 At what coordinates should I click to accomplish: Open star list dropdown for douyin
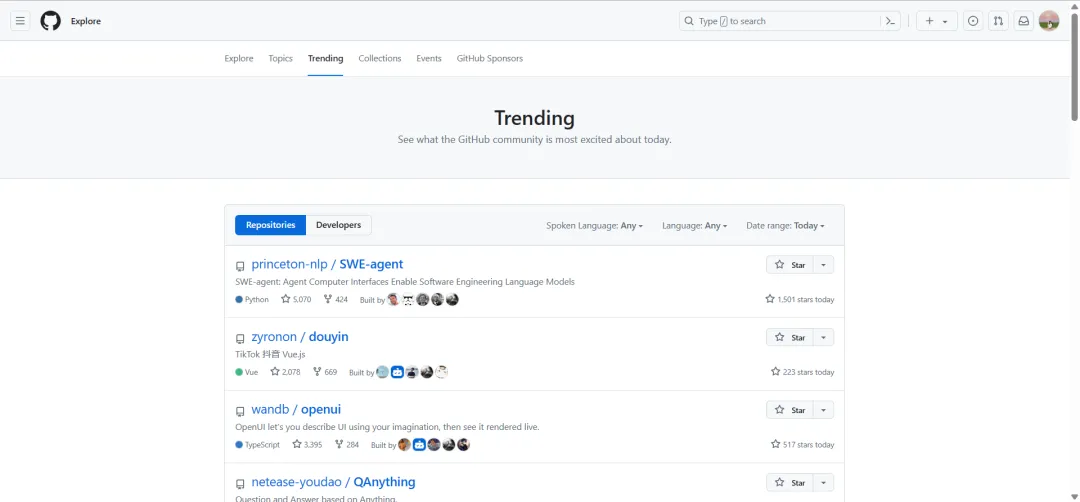(824, 337)
